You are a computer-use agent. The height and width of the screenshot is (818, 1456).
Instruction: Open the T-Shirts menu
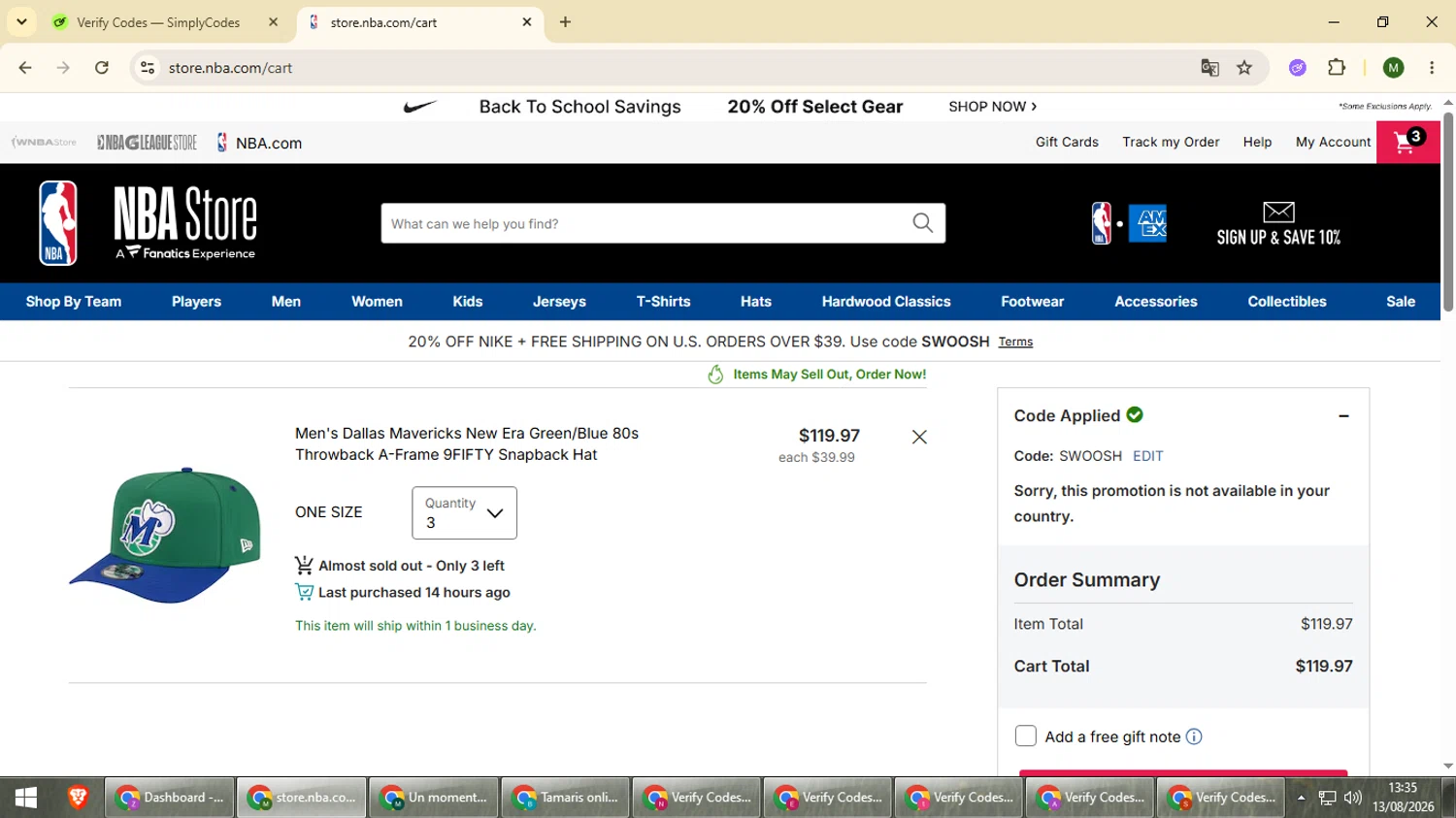[x=664, y=302]
